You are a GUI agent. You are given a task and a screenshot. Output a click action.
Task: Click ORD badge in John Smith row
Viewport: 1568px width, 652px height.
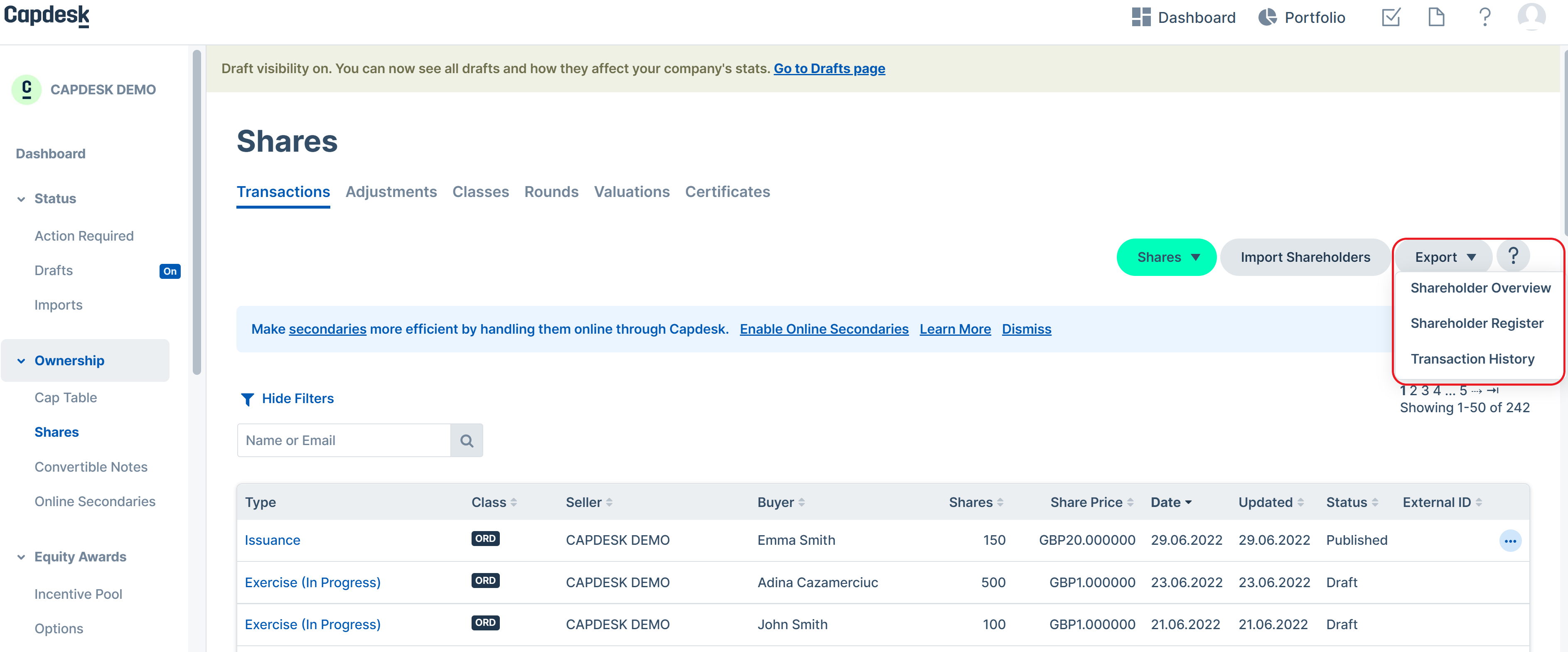pyautogui.click(x=485, y=623)
